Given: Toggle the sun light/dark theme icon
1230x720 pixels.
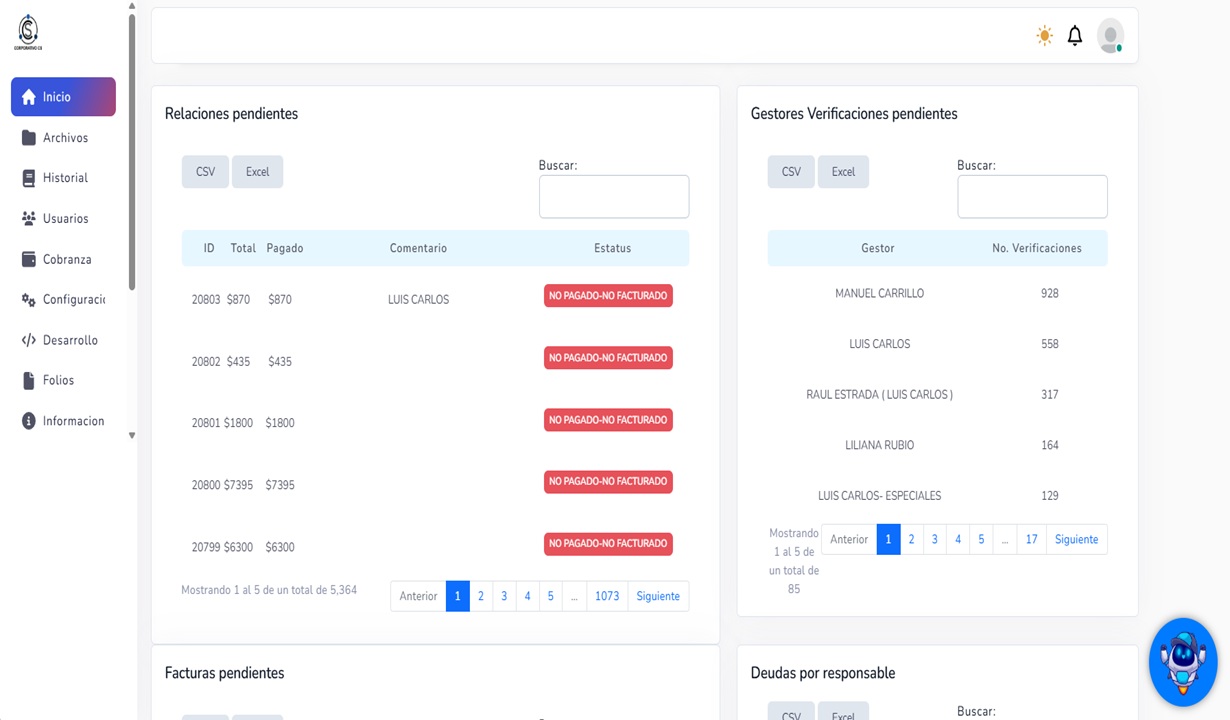Looking at the screenshot, I should 1044,36.
